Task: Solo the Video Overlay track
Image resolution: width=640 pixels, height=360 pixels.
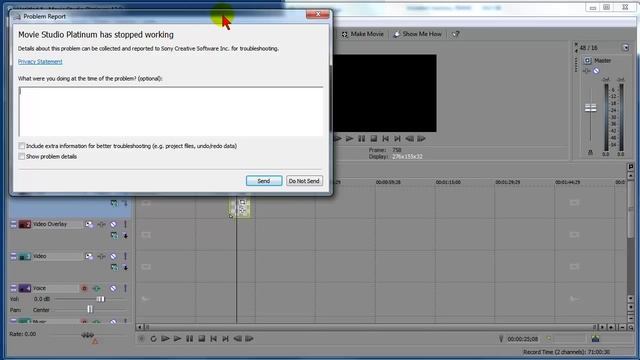Action: 125,224
